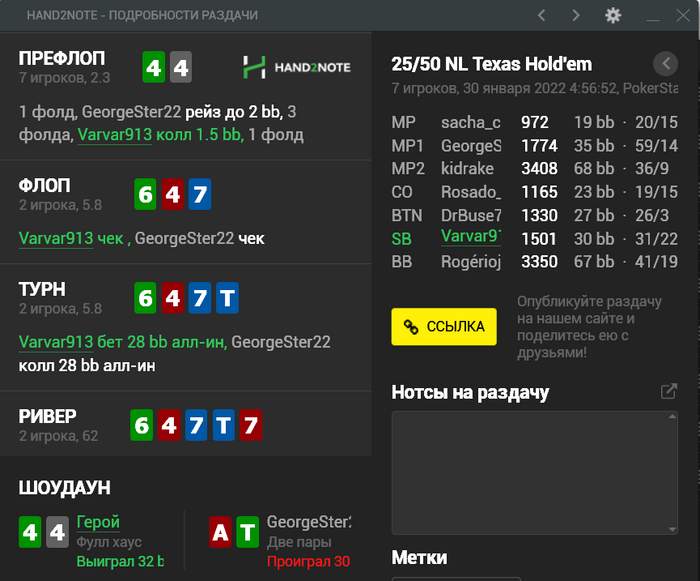Minimize the Hand2Note hand details window

[x=653, y=20]
